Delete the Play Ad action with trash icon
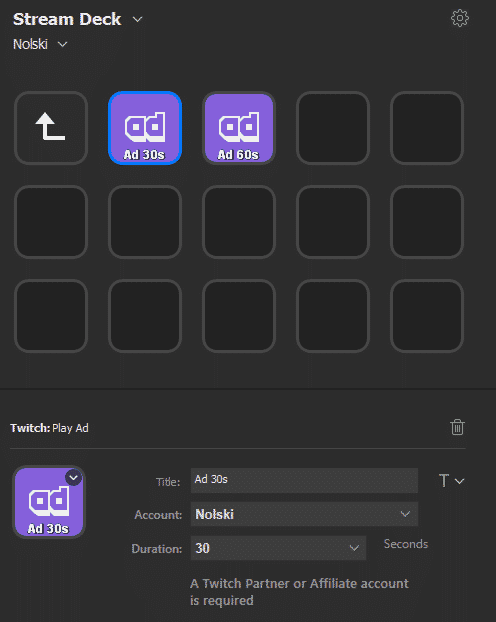This screenshot has height=622, width=496. tap(457, 427)
